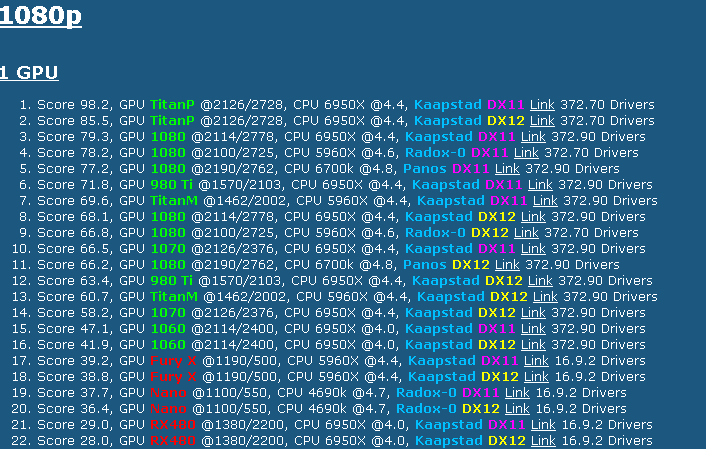
Task: Click 16.9.2 Drivers in row 22
Action: (607, 440)
